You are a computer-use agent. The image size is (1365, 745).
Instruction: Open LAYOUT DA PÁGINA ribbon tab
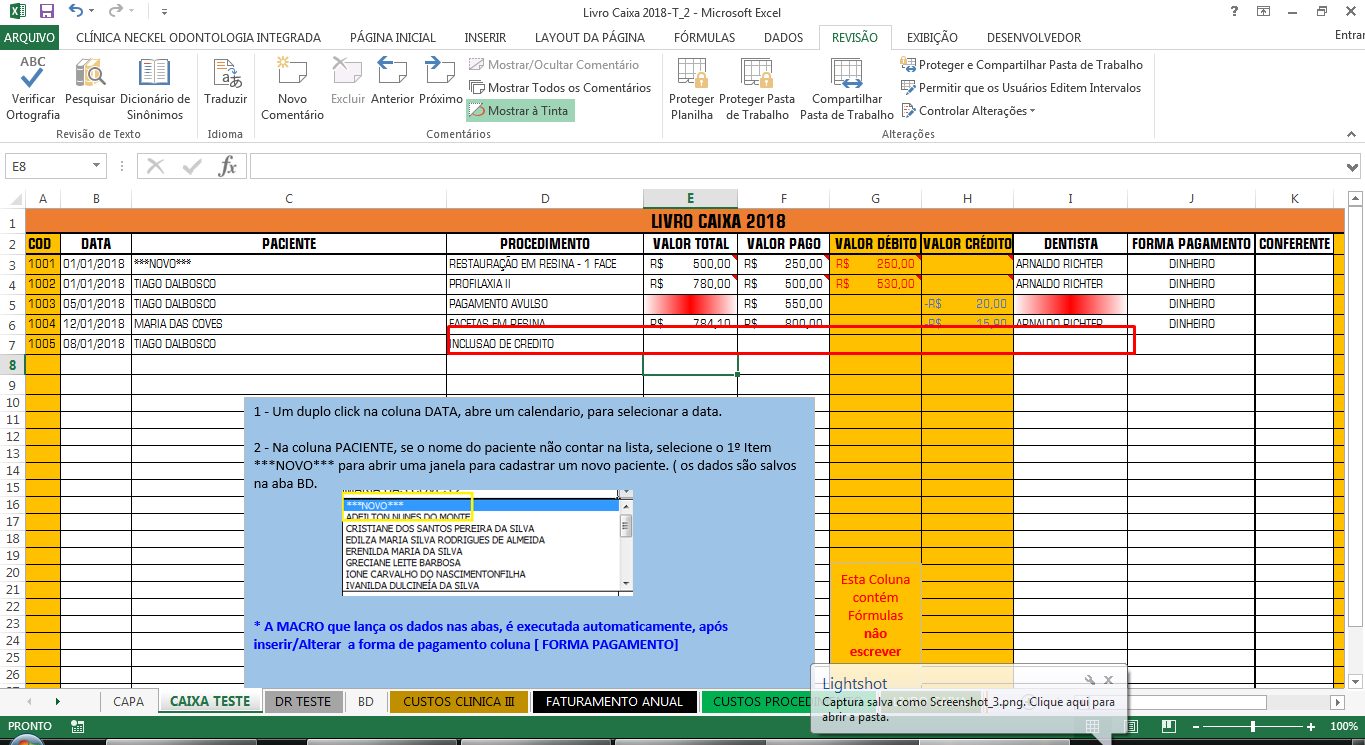tap(590, 38)
